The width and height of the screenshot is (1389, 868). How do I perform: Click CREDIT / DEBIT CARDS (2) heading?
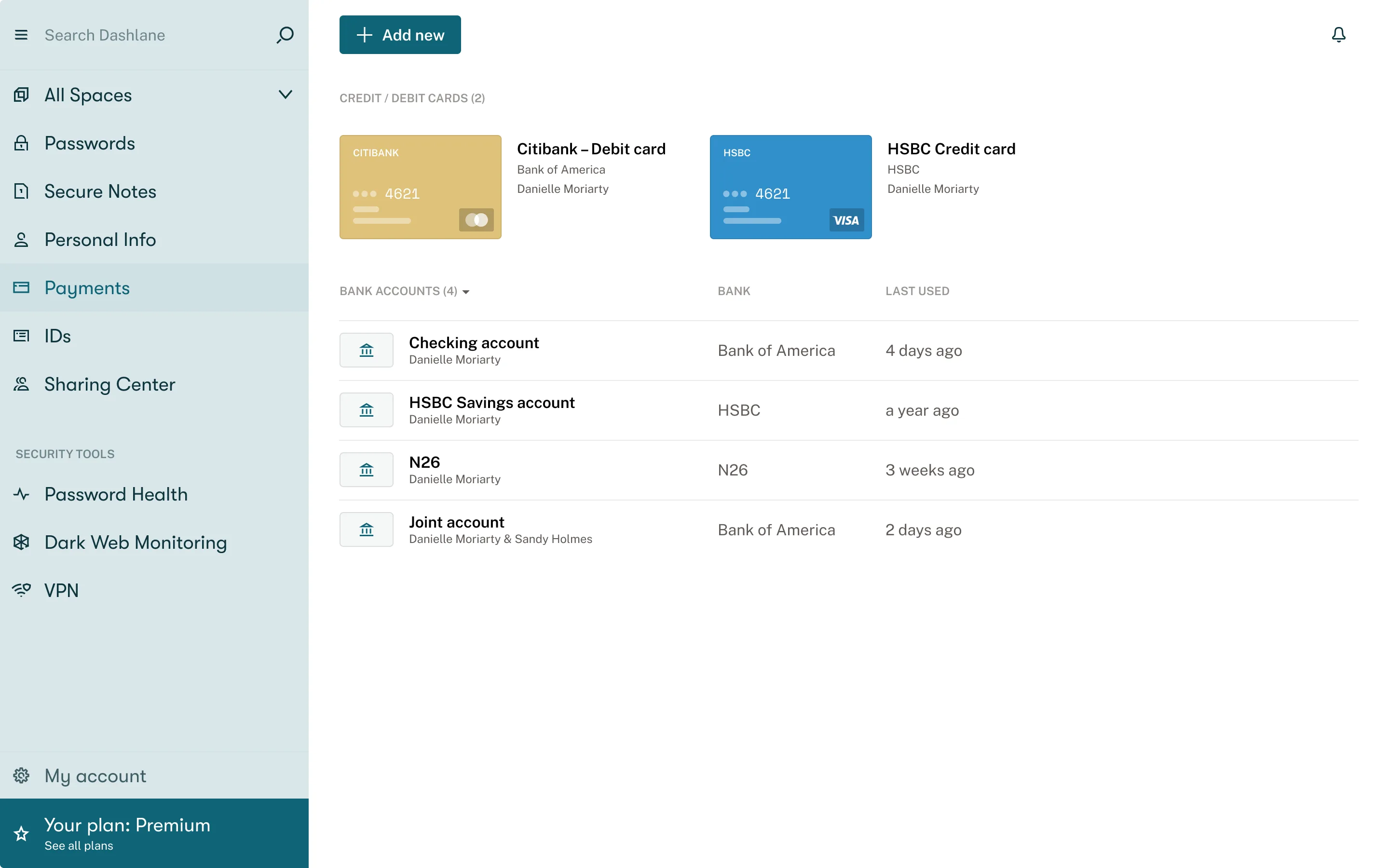click(412, 98)
